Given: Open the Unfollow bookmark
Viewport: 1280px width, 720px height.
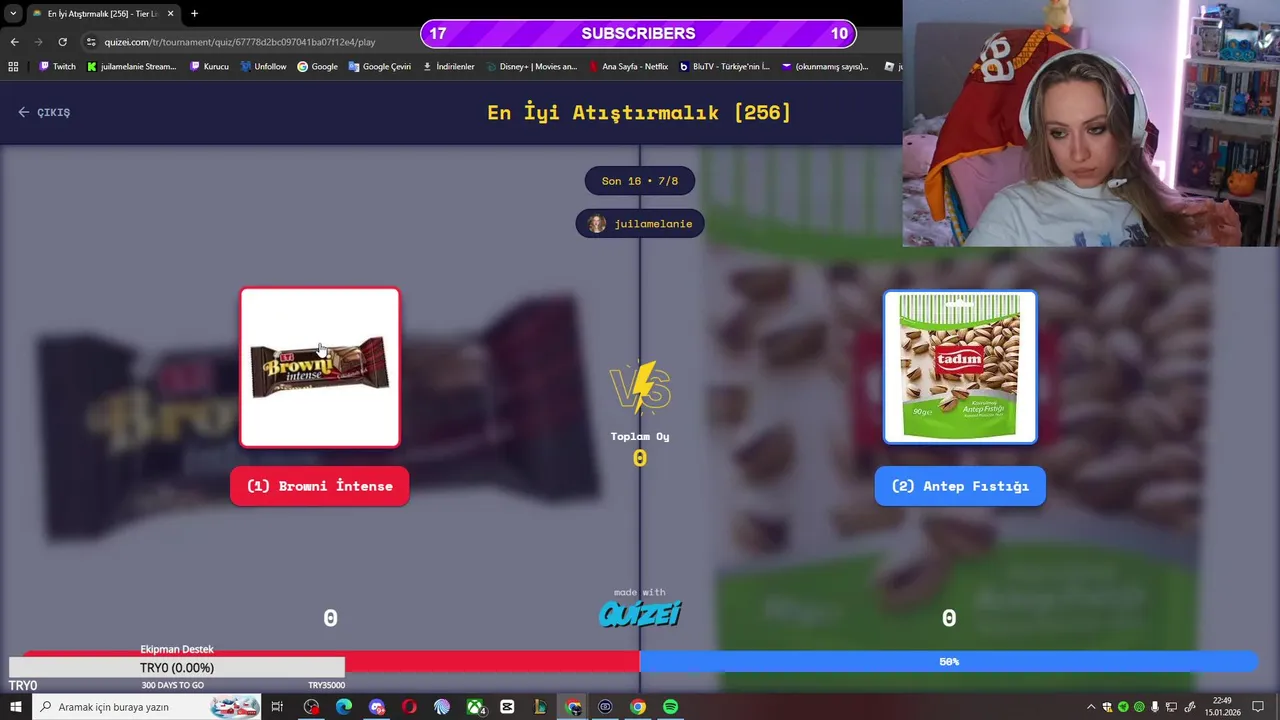Looking at the screenshot, I should 263,67.
